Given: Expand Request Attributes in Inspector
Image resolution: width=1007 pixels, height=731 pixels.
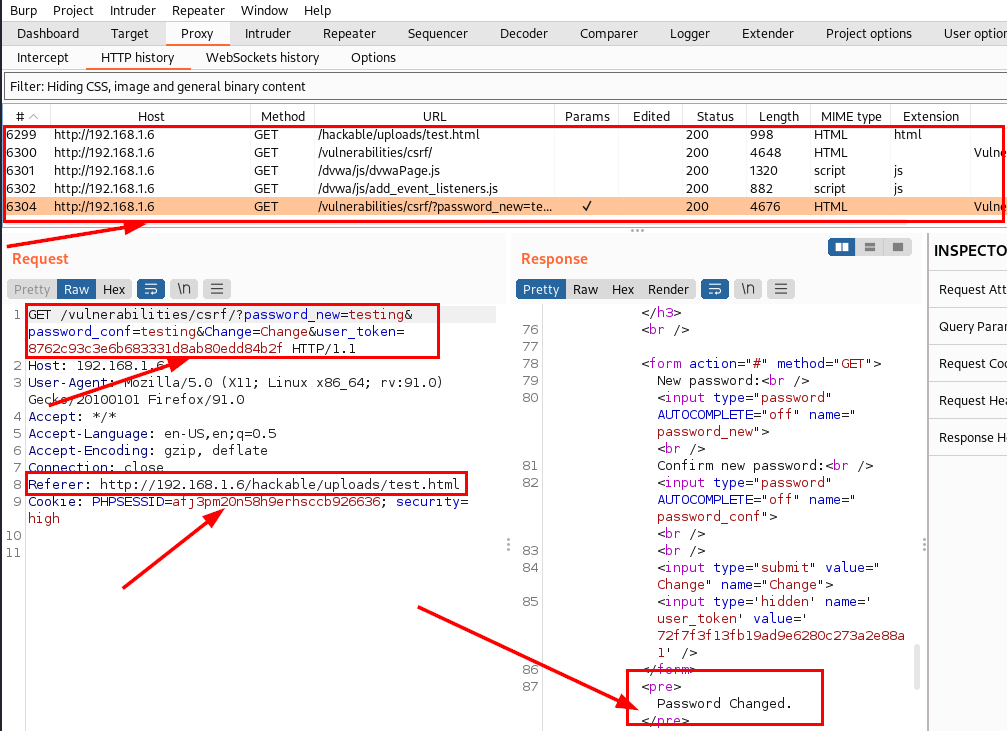Looking at the screenshot, I should pyautogui.click(x=971, y=290).
